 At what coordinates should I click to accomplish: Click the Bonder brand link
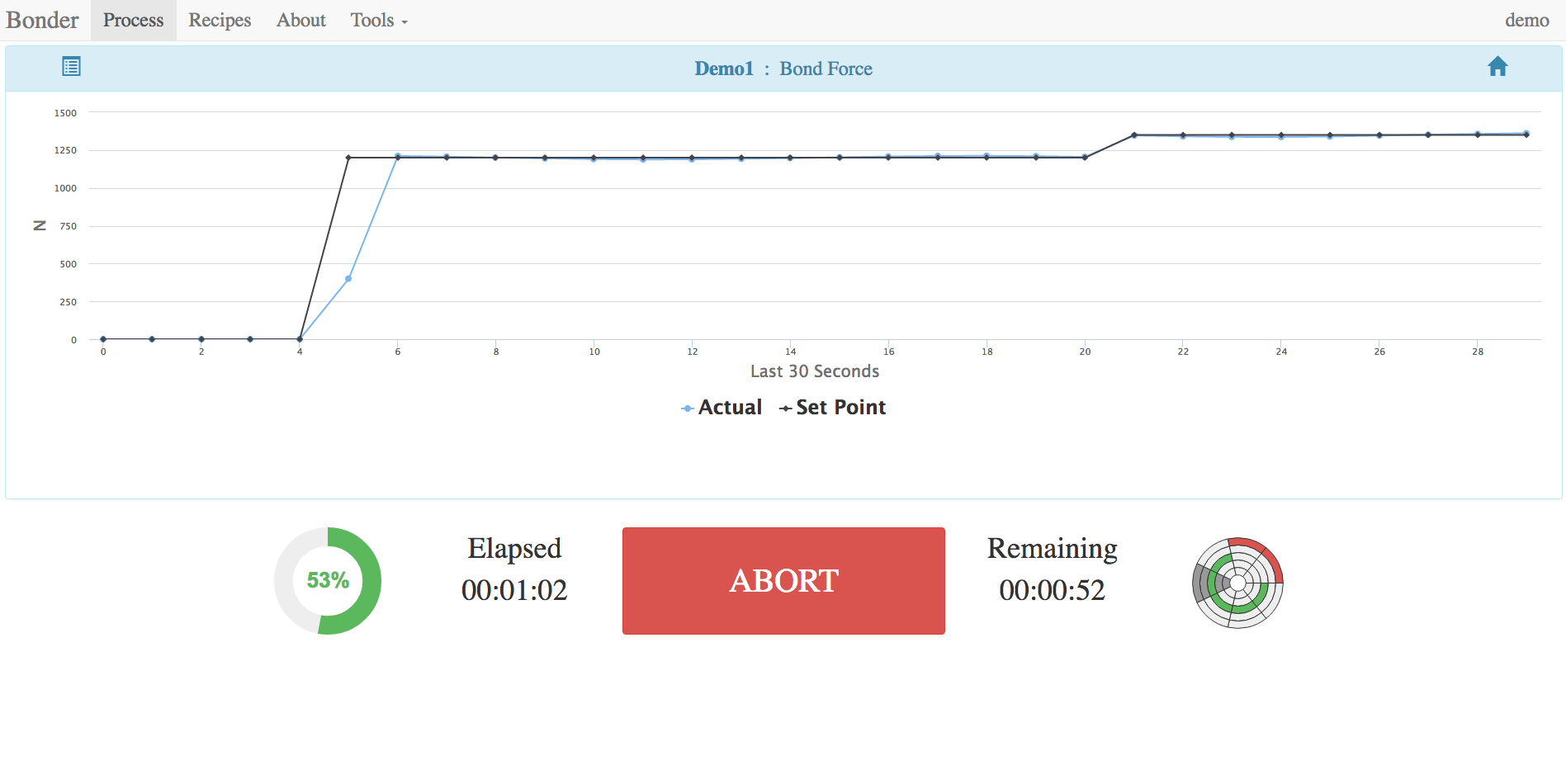coord(43,20)
